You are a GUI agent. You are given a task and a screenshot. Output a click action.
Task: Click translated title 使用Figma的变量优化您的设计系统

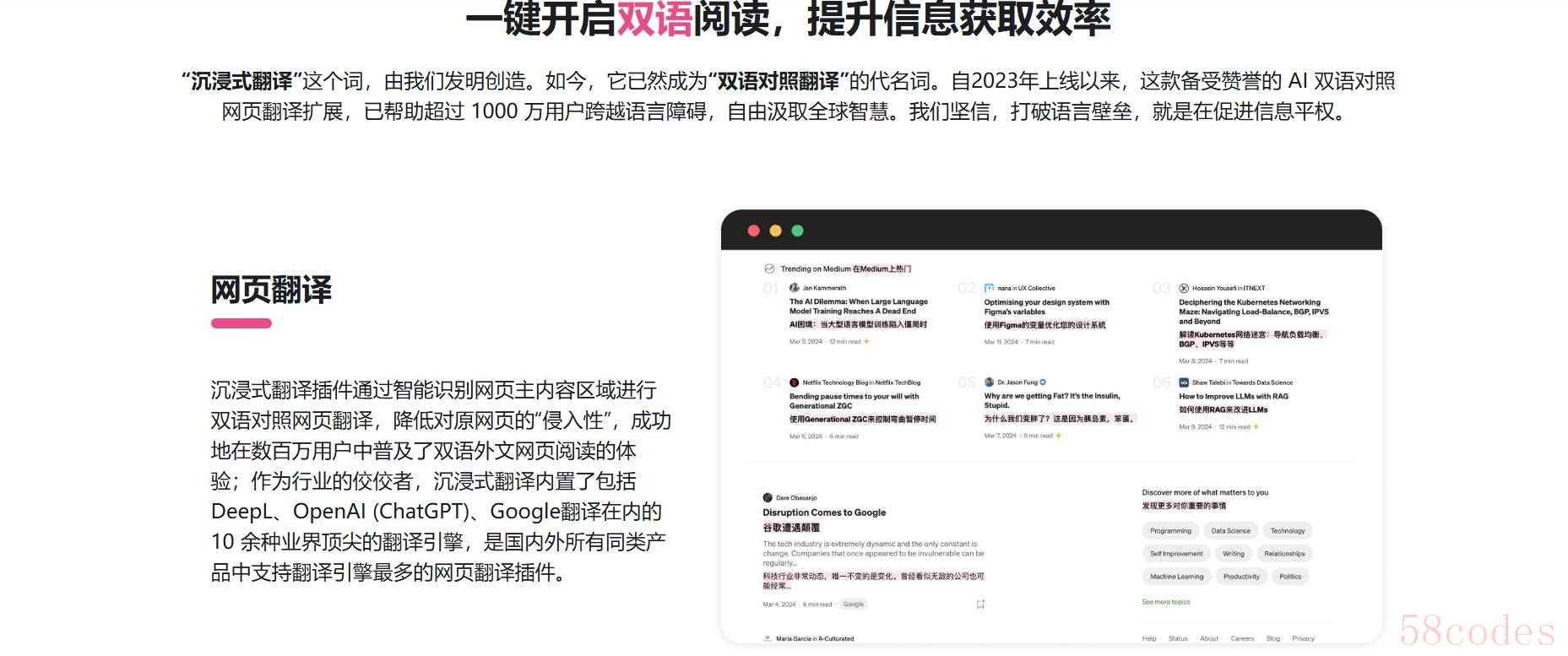pyautogui.click(x=1044, y=325)
